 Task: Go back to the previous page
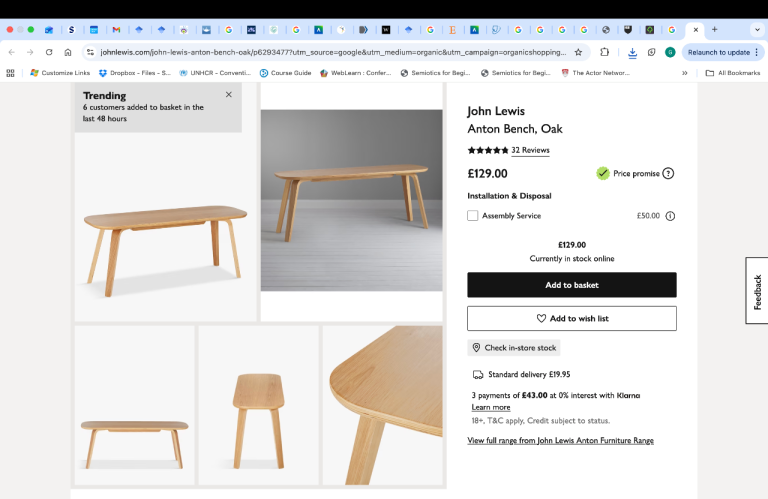coord(12,52)
